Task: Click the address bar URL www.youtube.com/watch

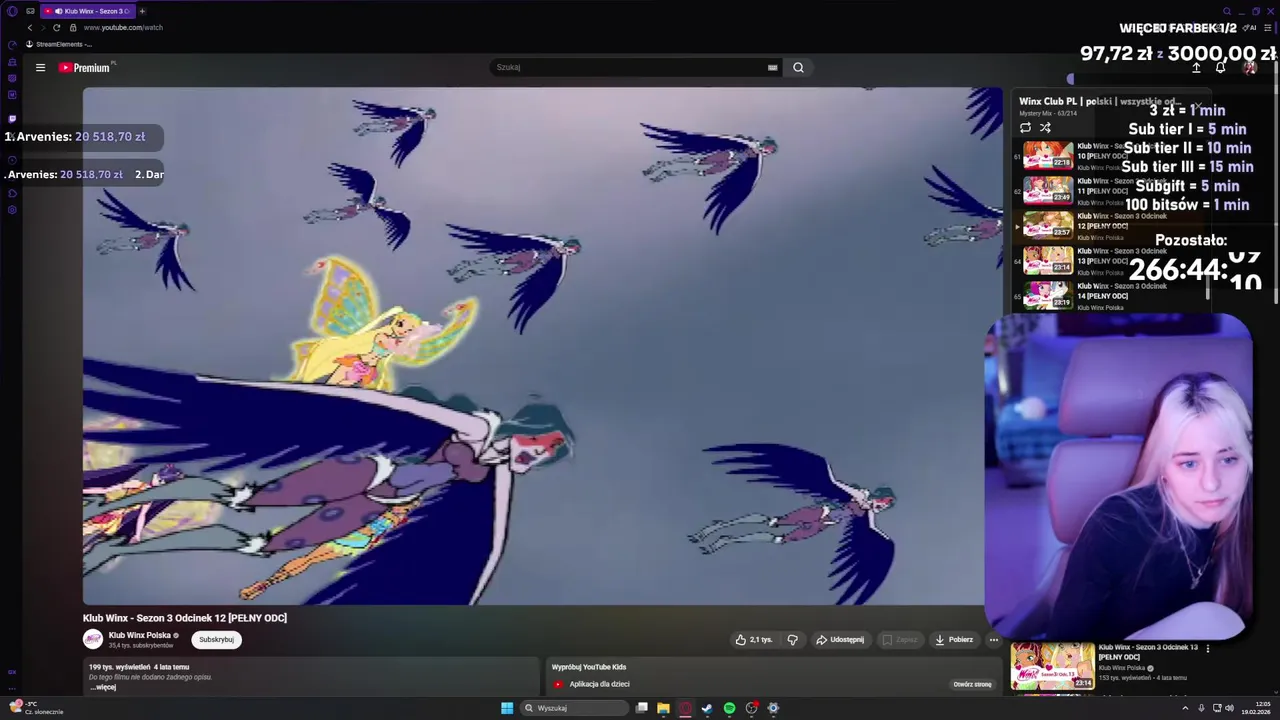Action: [x=123, y=27]
